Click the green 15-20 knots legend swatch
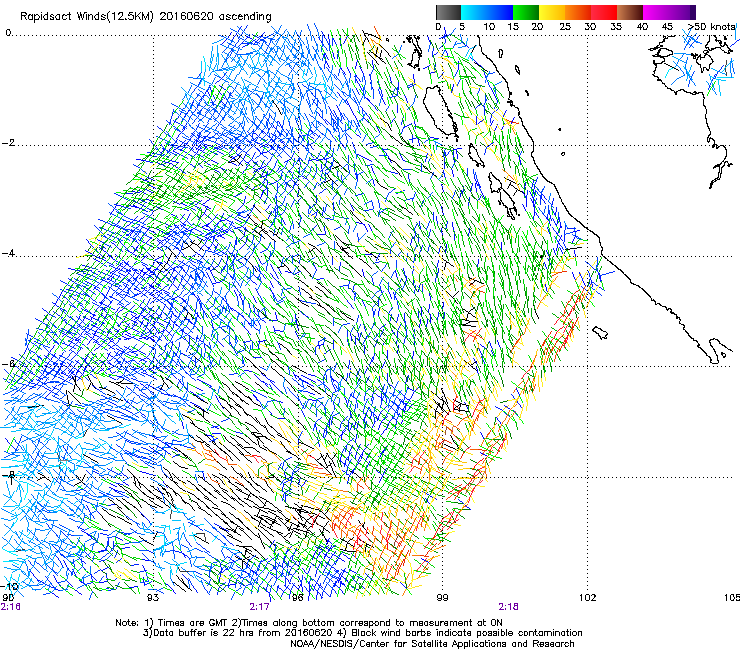The width and height of the screenshot is (740, 650). click(x=526, y=12)
